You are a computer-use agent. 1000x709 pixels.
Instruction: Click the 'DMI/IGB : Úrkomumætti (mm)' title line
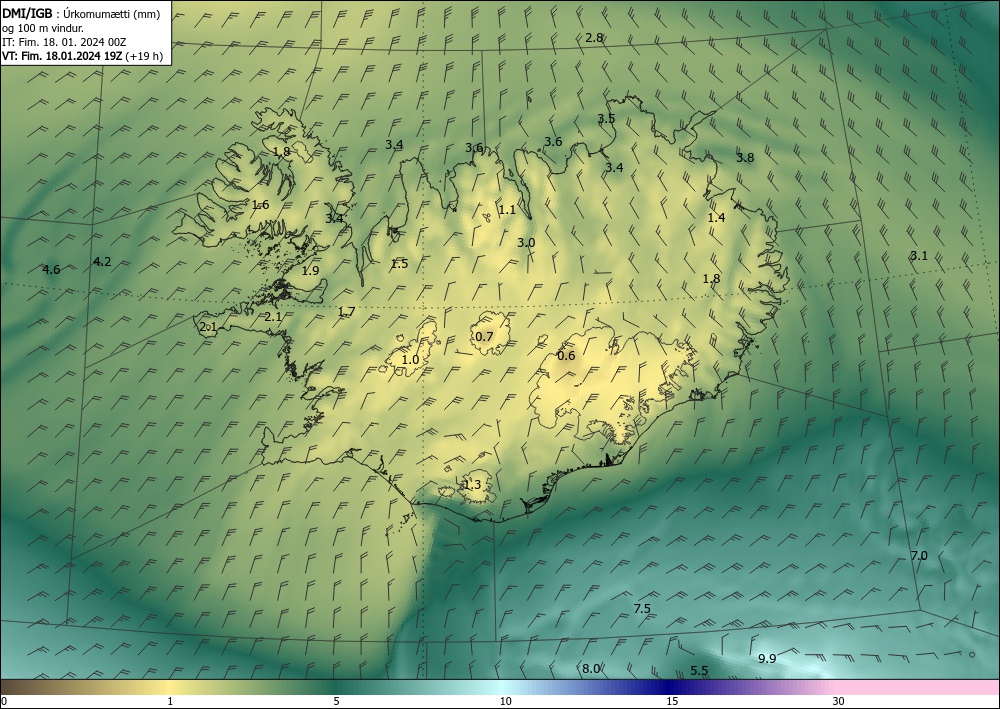coord(81,14)
